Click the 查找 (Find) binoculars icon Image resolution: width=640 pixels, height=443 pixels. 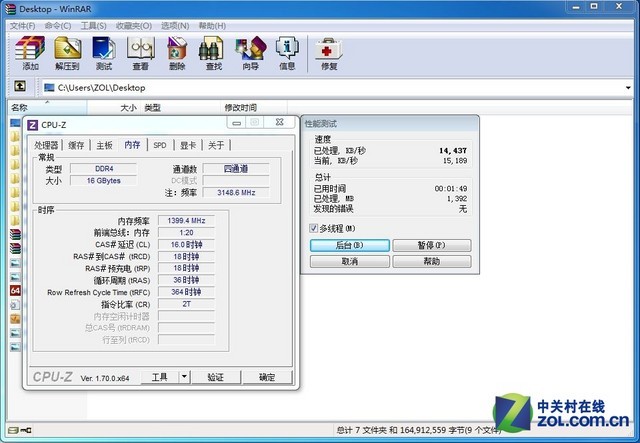tap(213, 53)
